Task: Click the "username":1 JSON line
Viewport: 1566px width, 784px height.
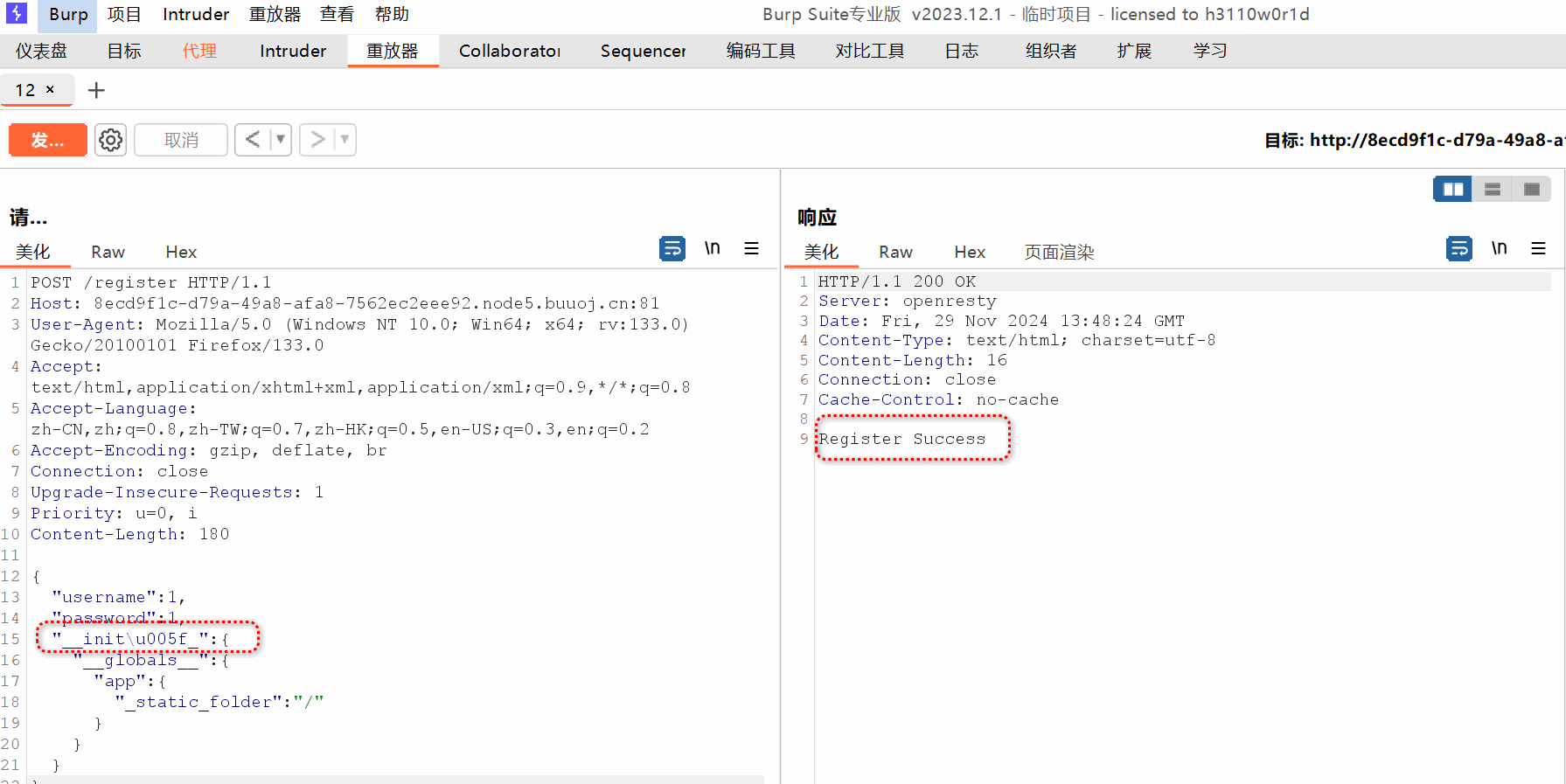Action: click(x=119, y=597)
